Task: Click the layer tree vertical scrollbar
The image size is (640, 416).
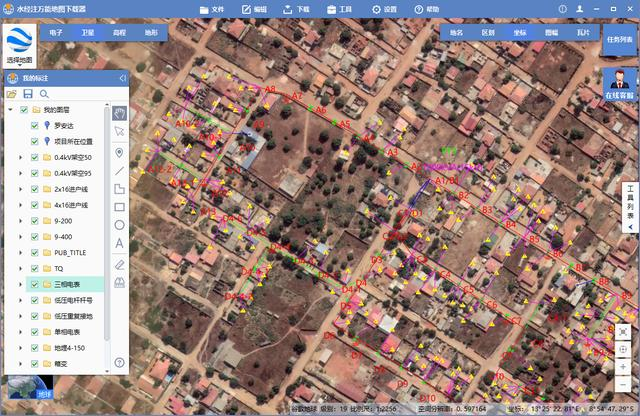Action: pos(107,224)
